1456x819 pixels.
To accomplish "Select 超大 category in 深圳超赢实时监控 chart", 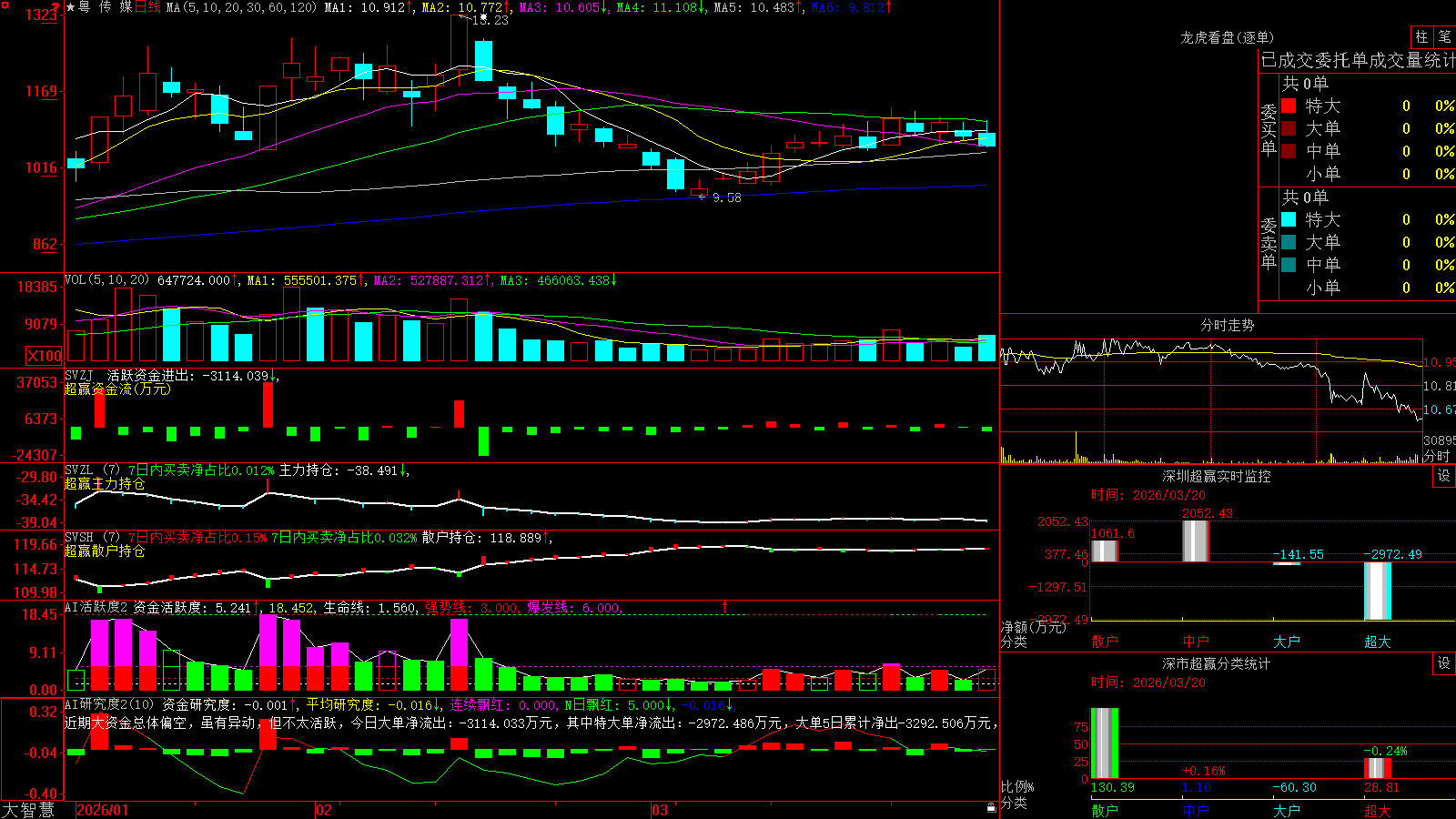I will (x=1378, y=642).
